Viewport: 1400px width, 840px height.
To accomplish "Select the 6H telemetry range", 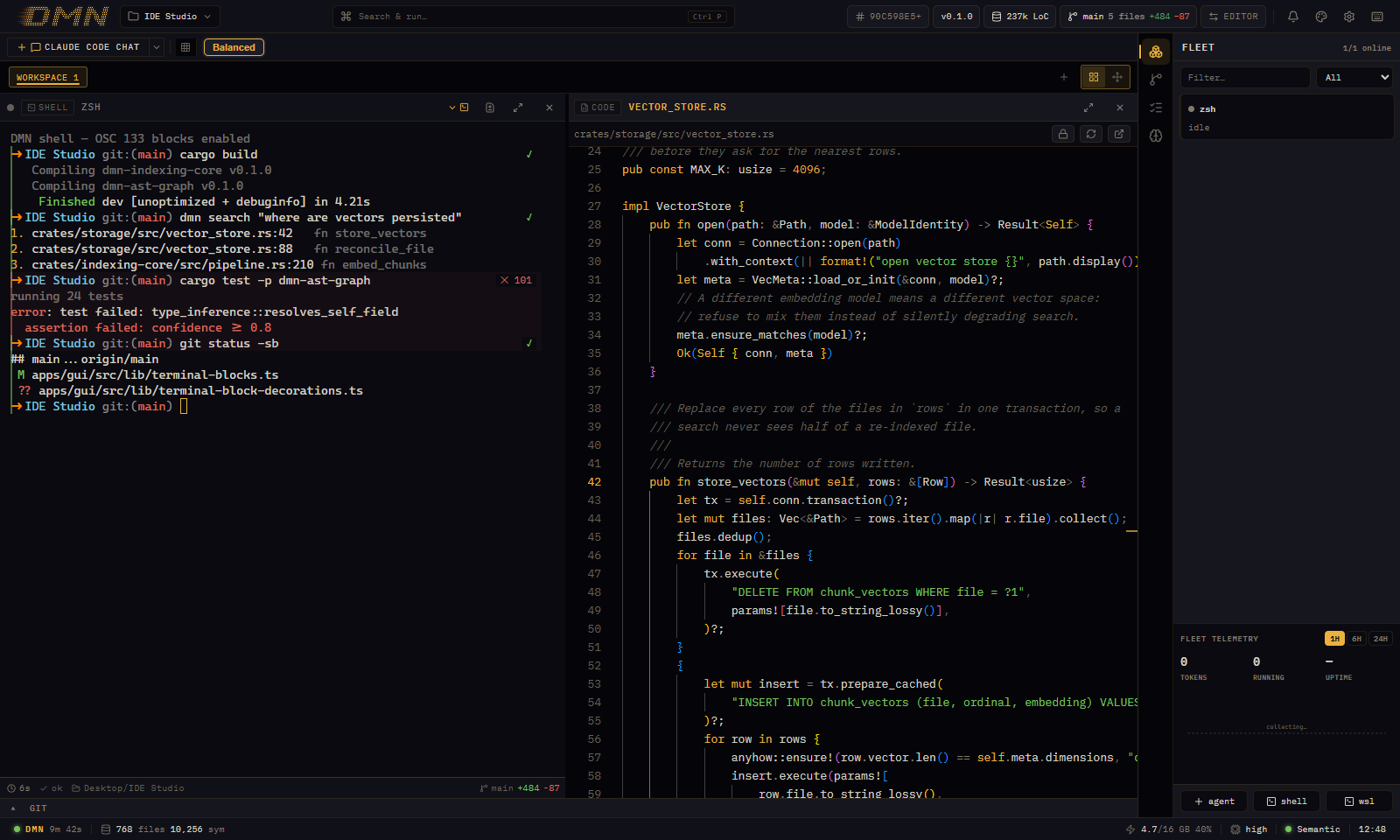I will 1356,639.
